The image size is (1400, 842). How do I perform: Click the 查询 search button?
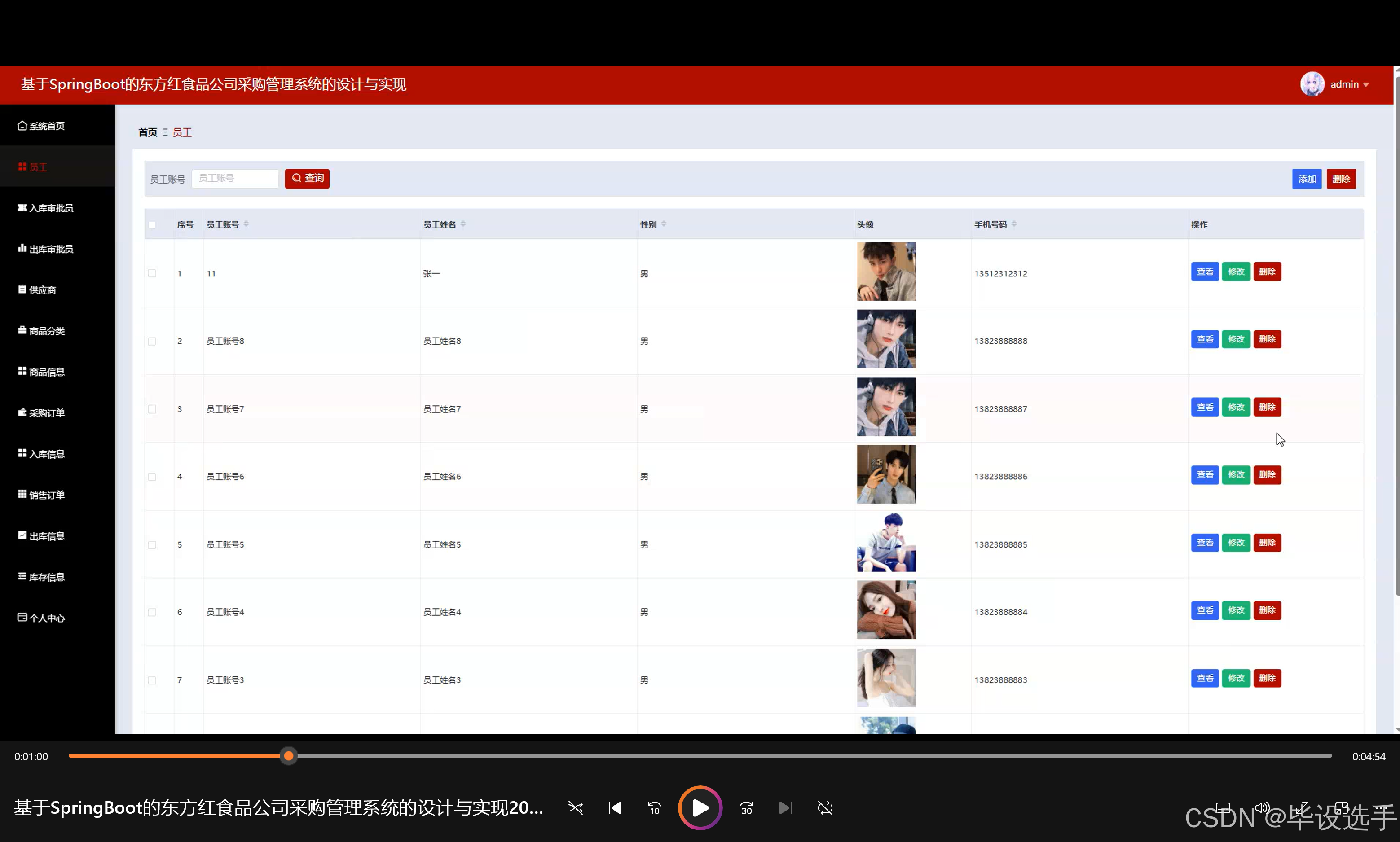[x=307, y=179]
